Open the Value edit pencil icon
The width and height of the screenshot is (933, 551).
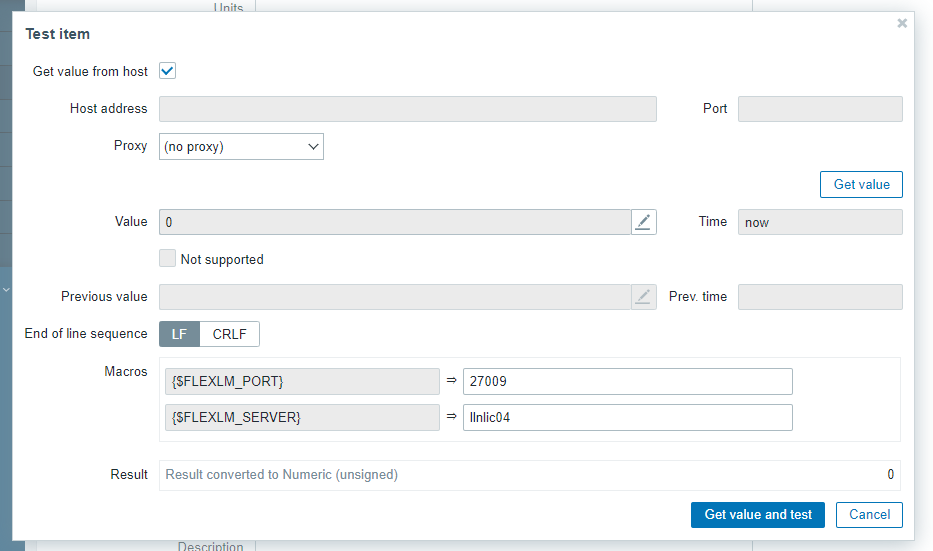point(644,222)
